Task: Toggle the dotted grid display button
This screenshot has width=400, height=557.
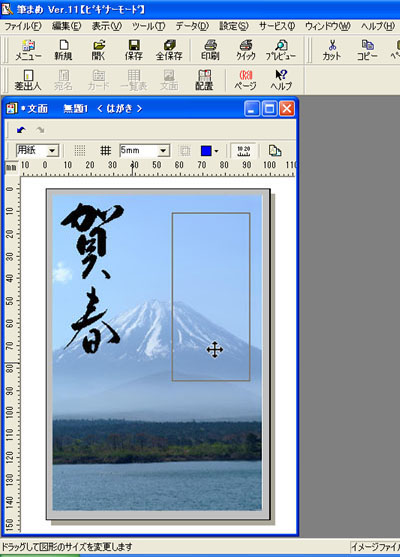Action: [x=80, y=151]
